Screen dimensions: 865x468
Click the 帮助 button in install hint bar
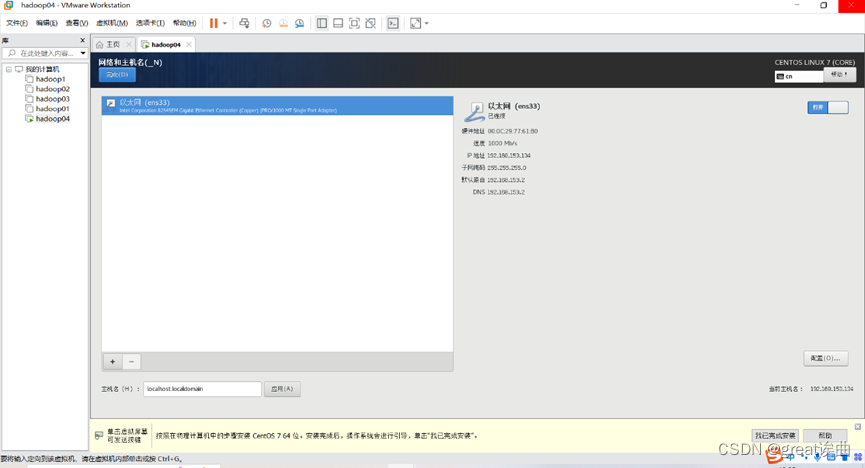(825, 435)
